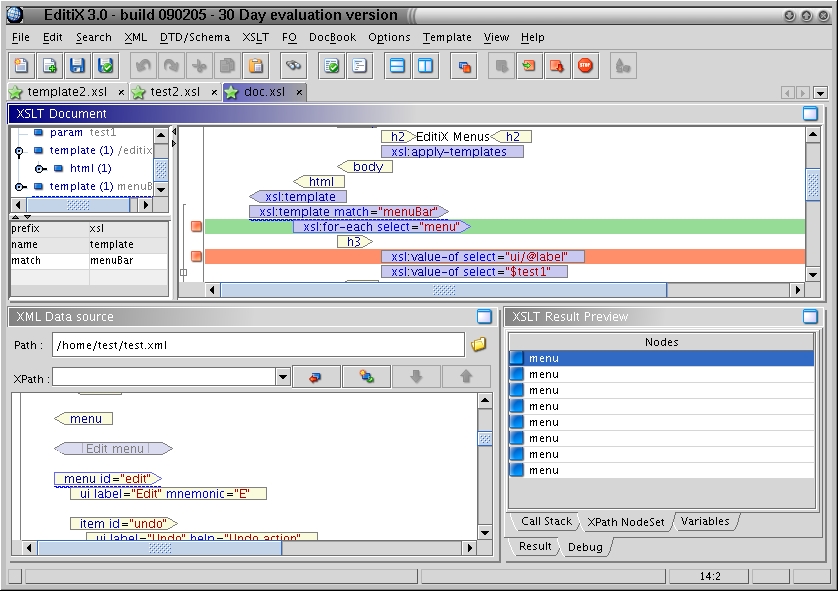Open the DTD/Schema menu

tap(195, 37)
